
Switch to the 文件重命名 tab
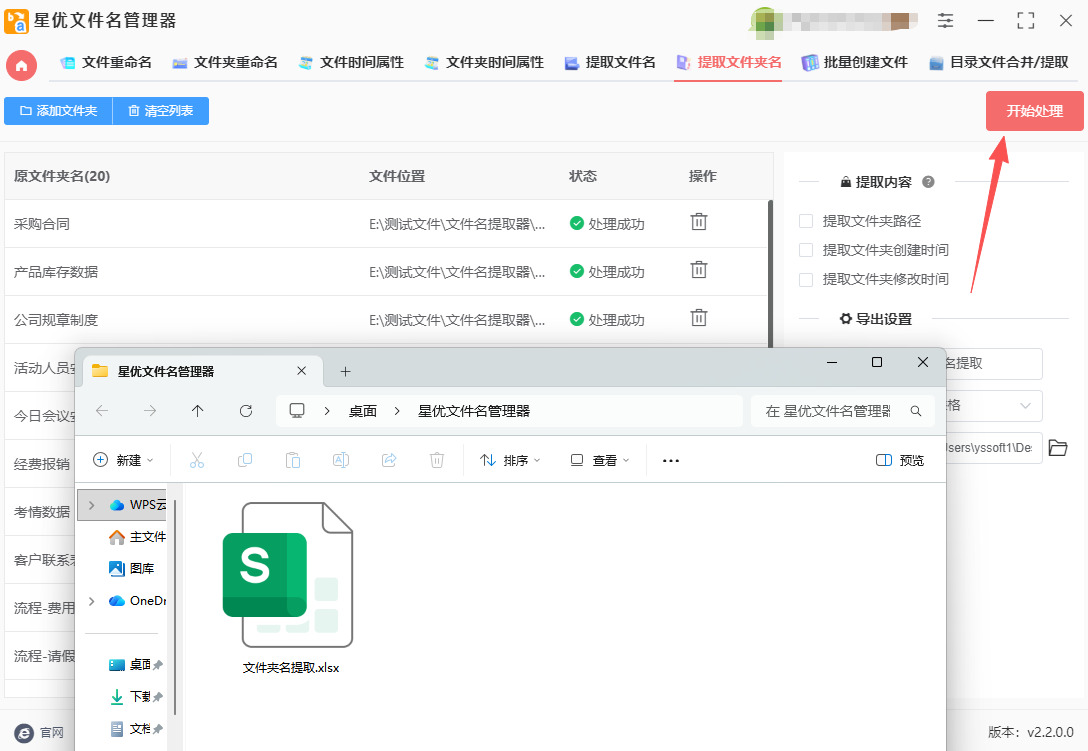(x=106, y=62)
